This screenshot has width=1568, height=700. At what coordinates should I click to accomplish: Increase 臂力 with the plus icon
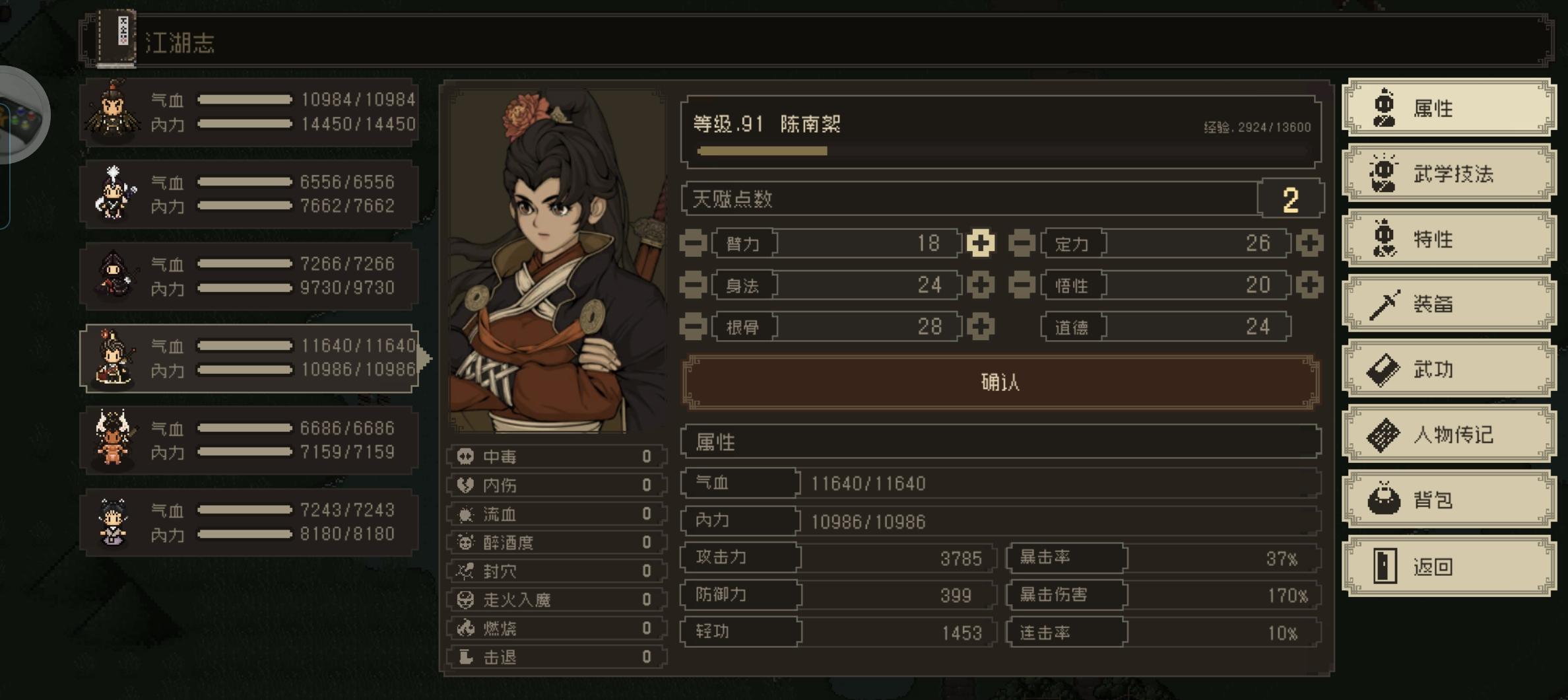980,244
